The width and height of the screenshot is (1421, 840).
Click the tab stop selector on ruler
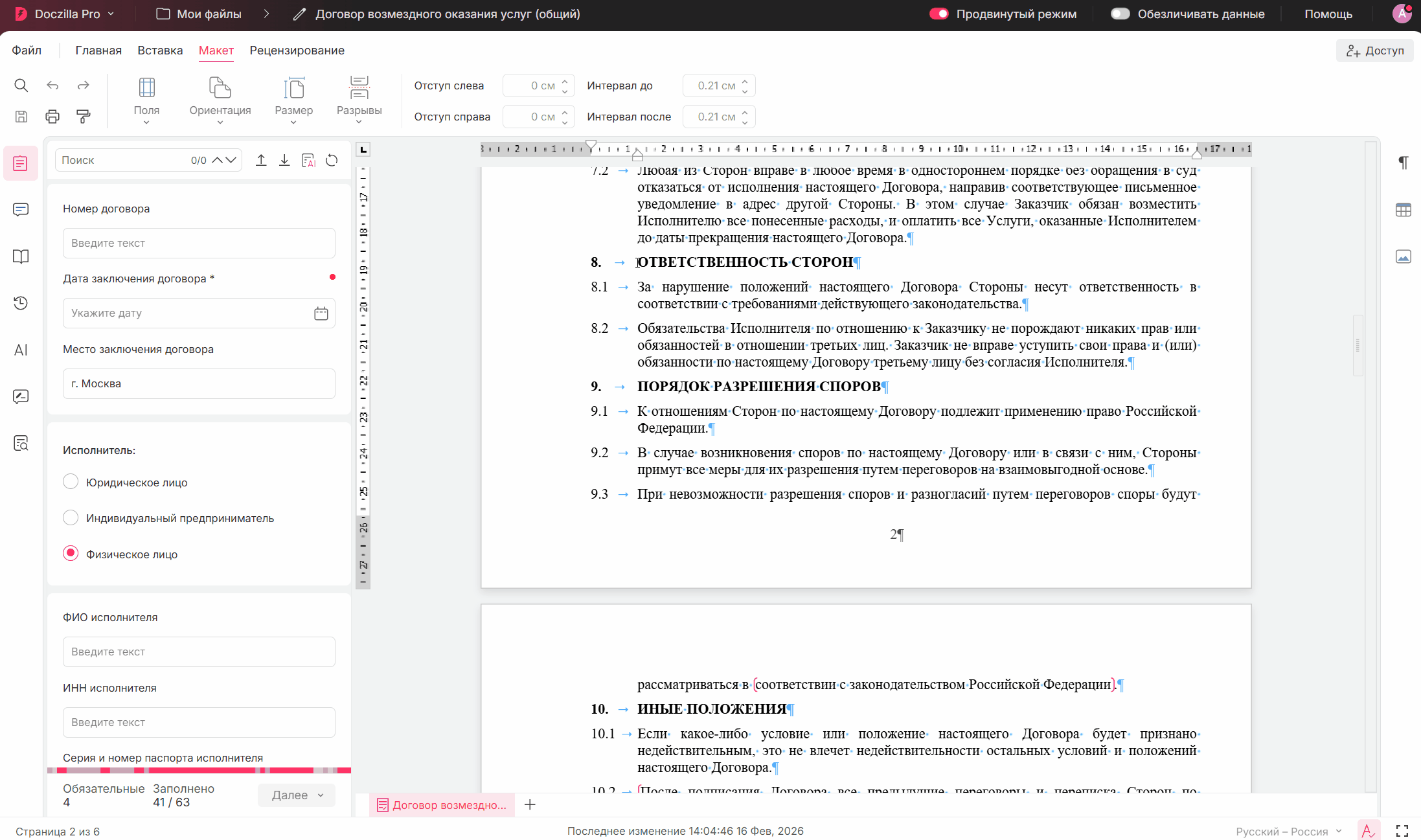363,150
